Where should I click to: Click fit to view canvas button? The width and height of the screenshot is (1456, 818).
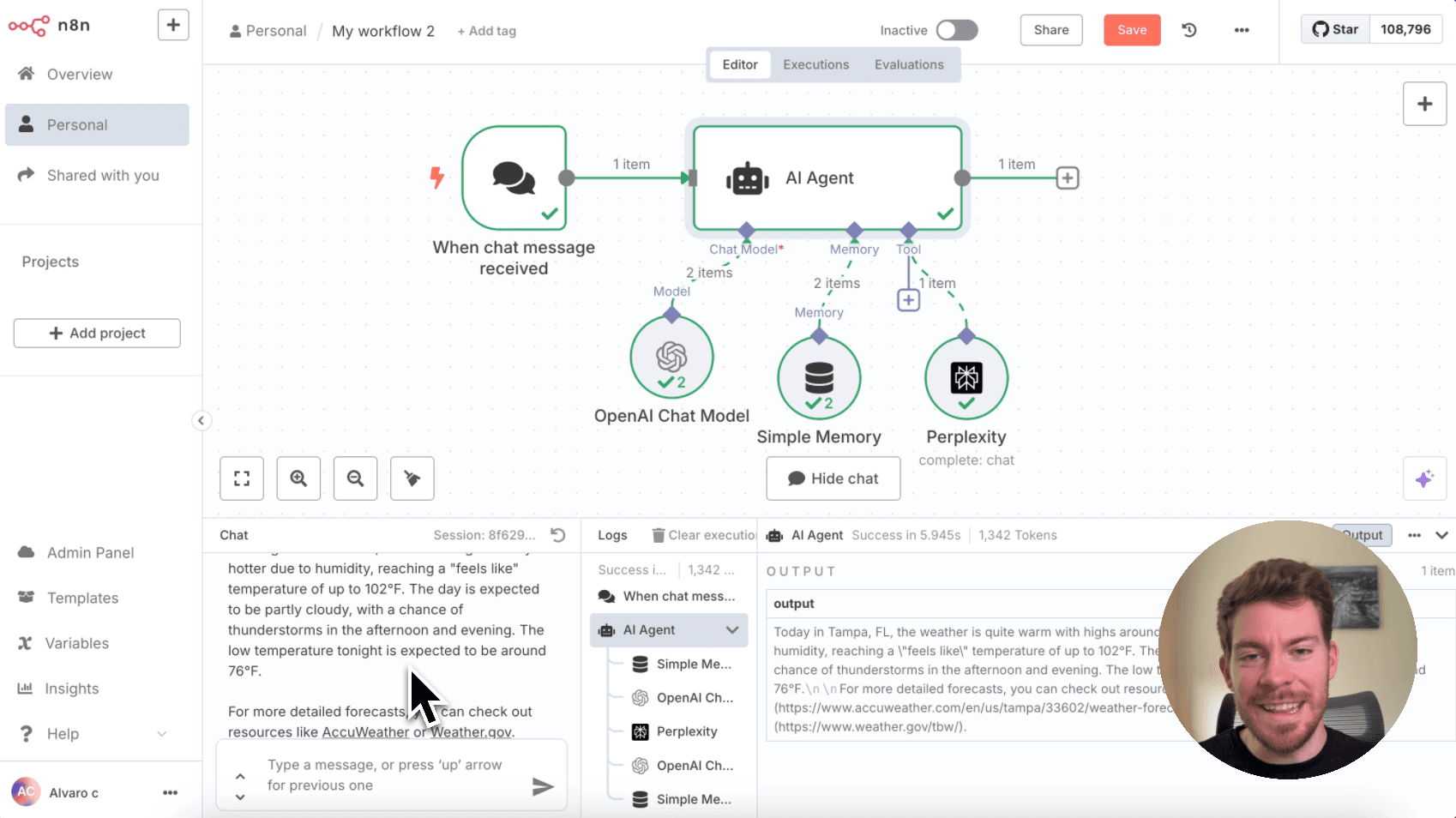coord(242,478)
